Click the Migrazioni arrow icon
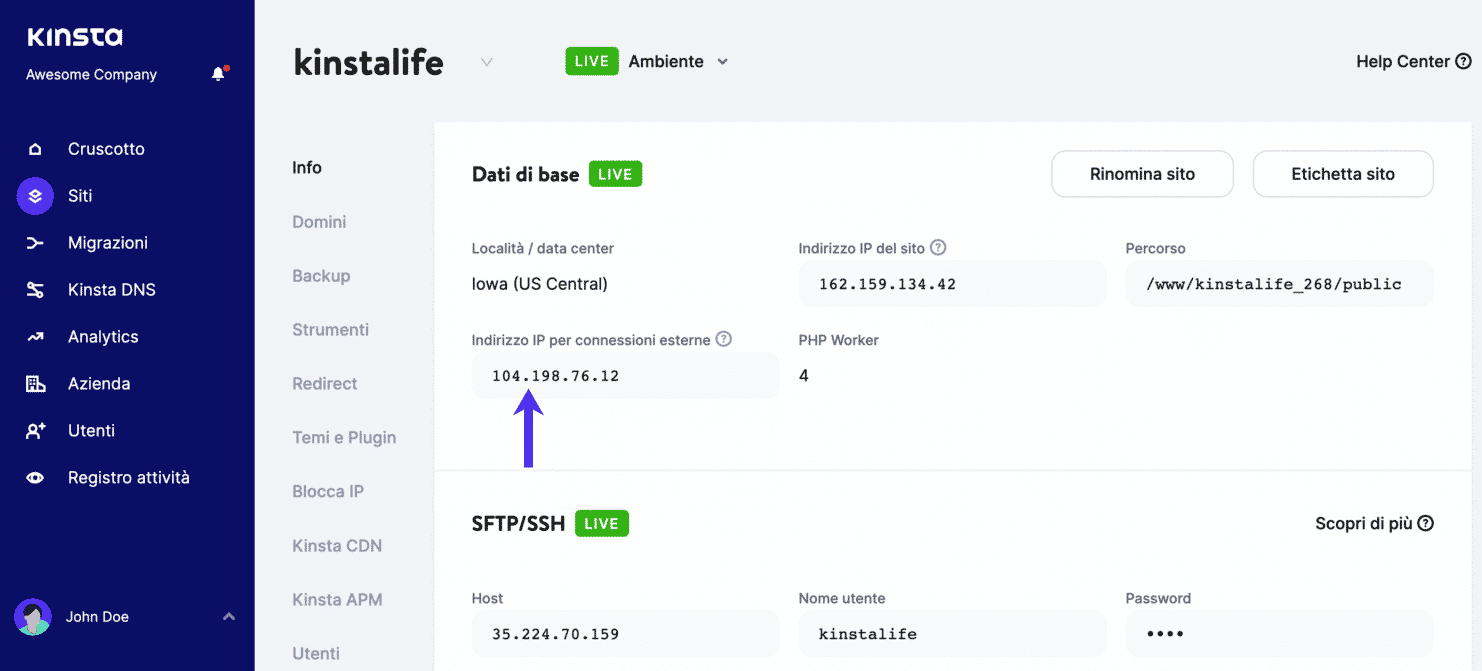Screen dimensions: 1482x671 pos(35,243)
